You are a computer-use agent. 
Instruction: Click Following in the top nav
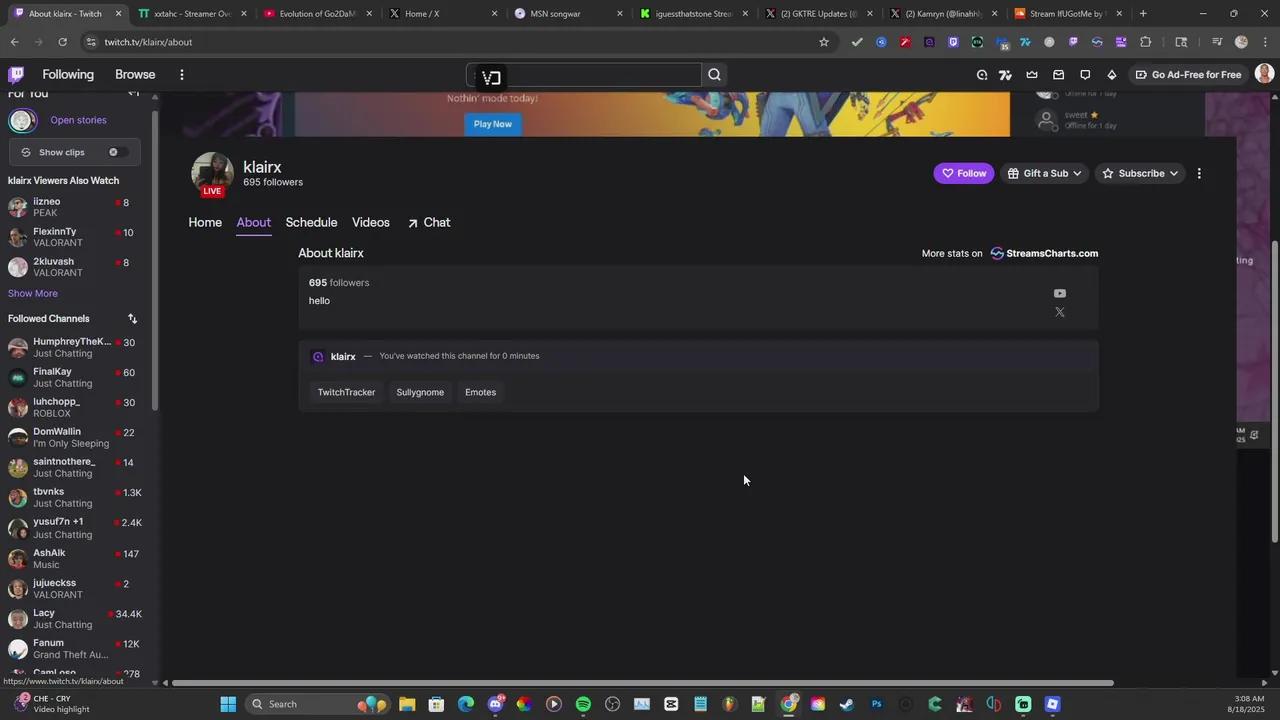pos(68,75)
